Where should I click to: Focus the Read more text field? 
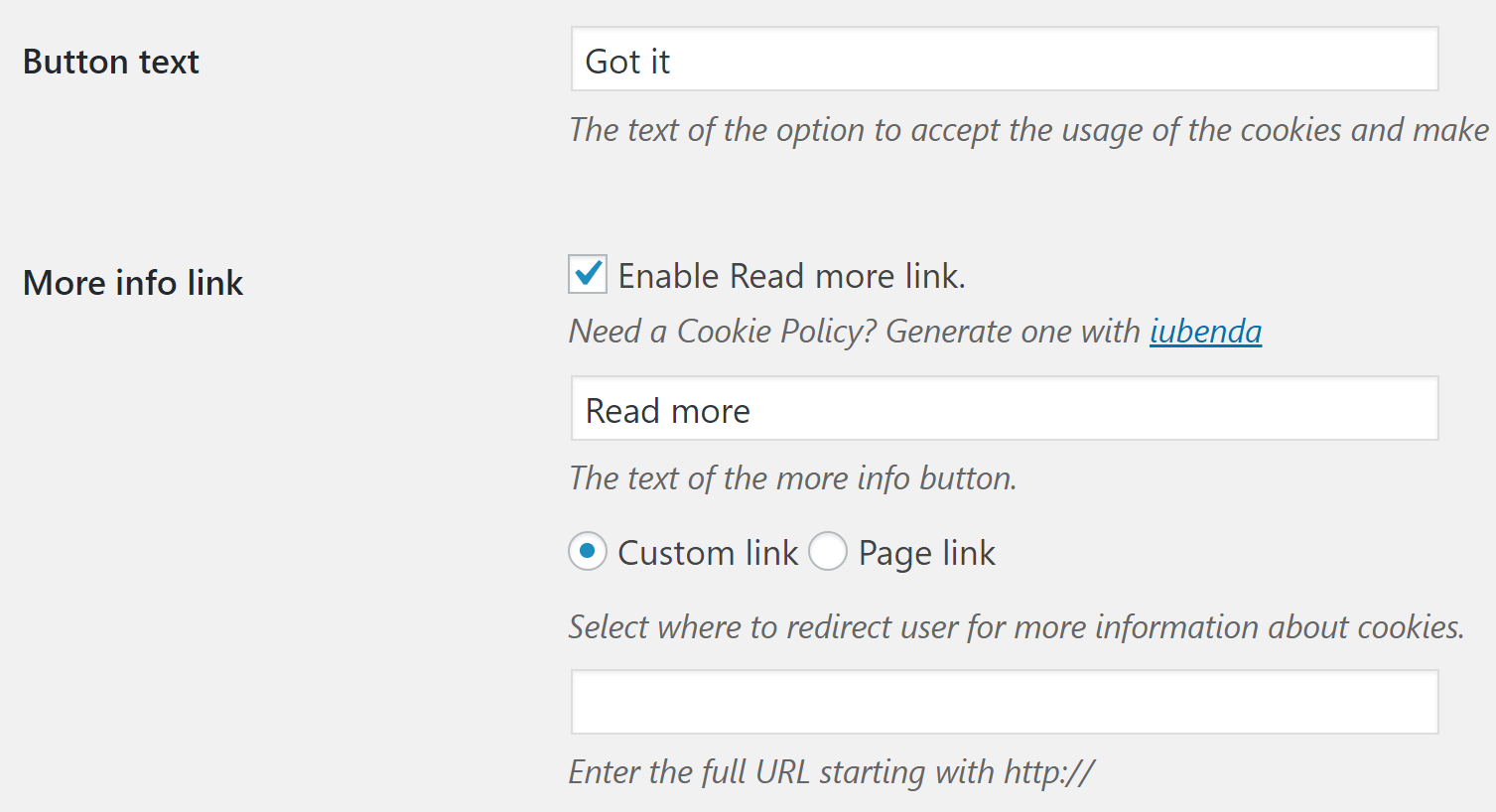pos(1004,408)
